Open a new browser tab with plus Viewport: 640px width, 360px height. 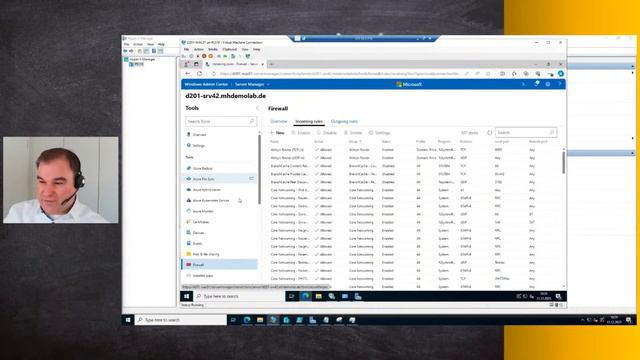[x=271, y=64]
